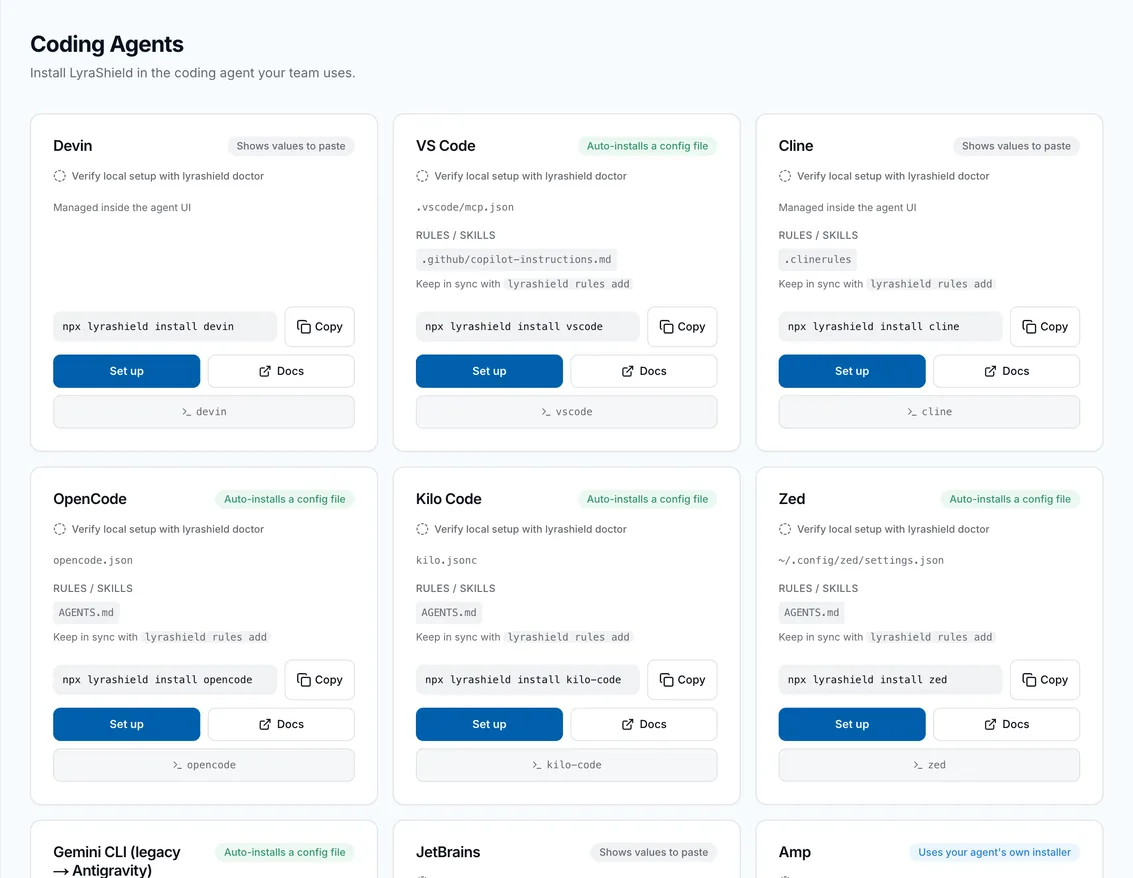The image size is (1133, 878).
Task: Click Set up in the Kilo Code card
Action: tap(489, 725)
